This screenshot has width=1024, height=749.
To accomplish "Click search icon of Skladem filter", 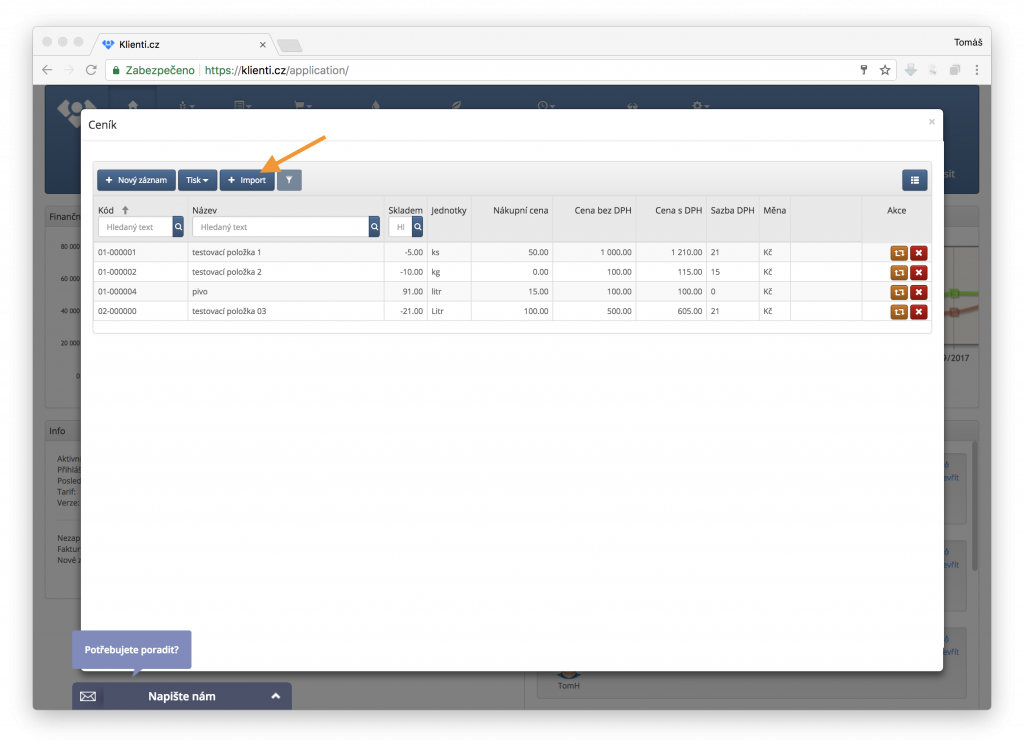I will [417, 228].
